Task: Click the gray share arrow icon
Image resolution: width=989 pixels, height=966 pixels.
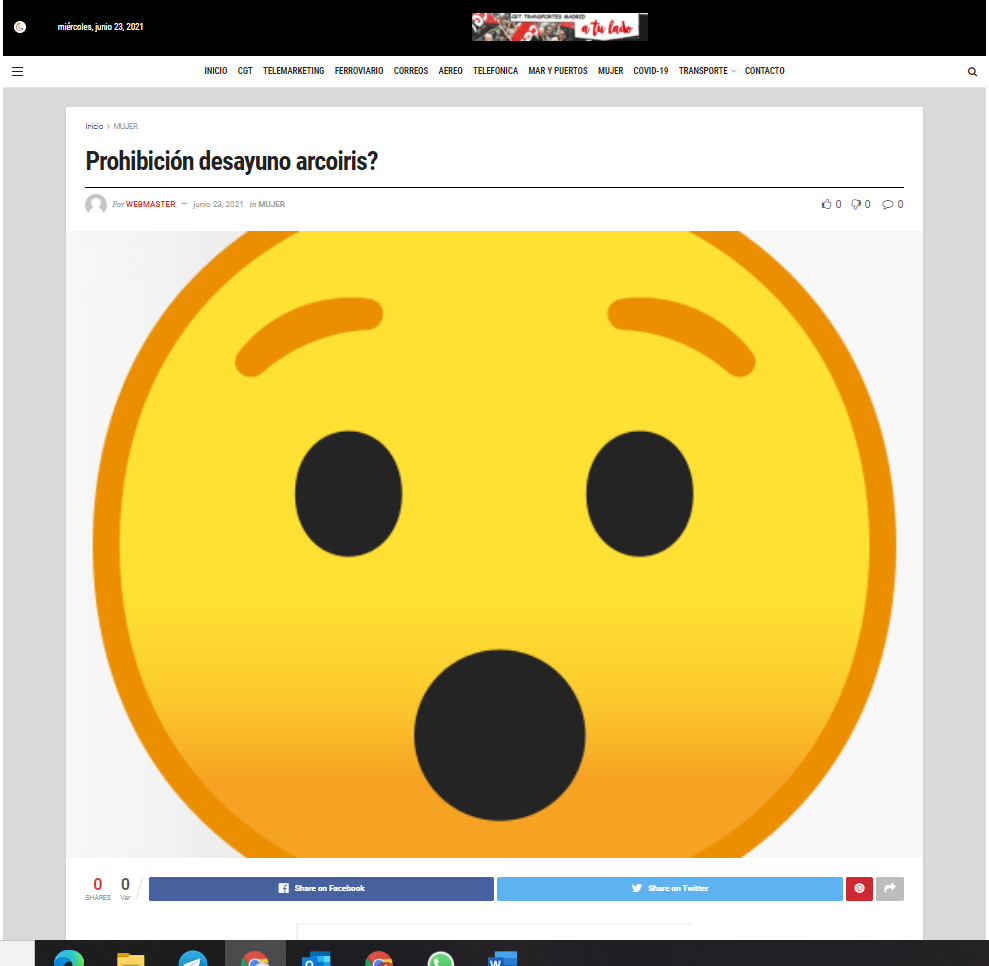Action: (890, 889)
